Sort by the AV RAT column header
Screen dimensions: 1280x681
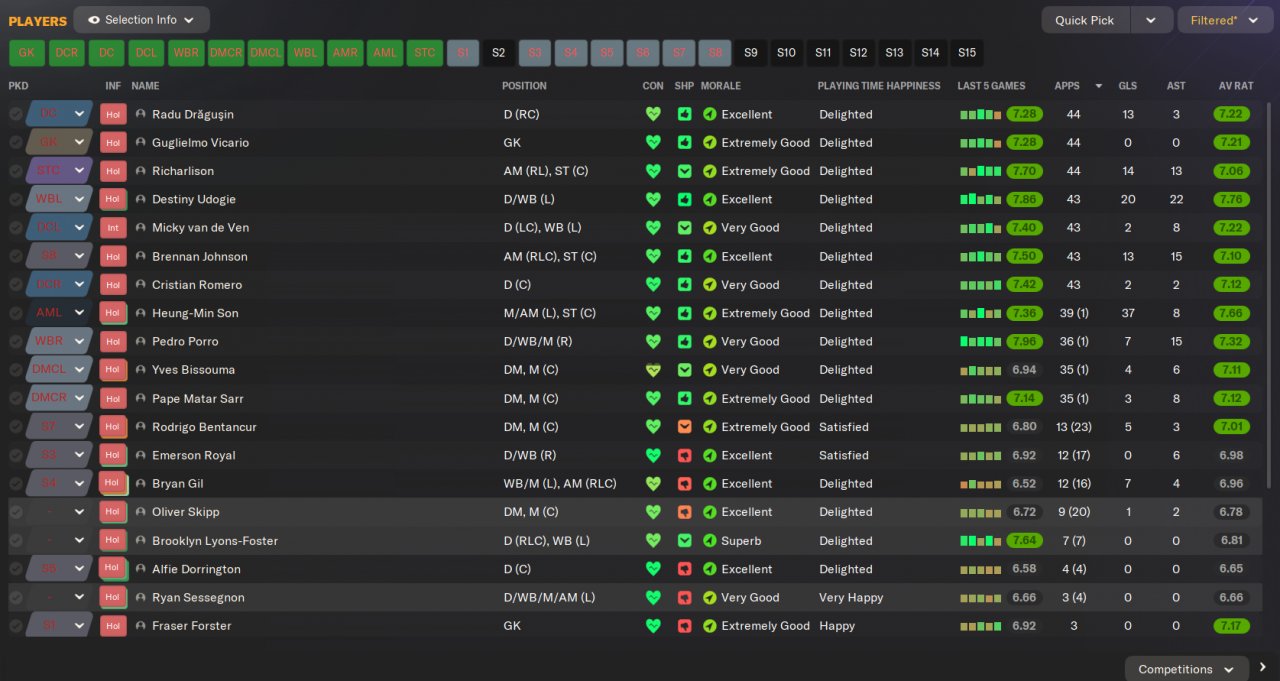(1235, 86)
